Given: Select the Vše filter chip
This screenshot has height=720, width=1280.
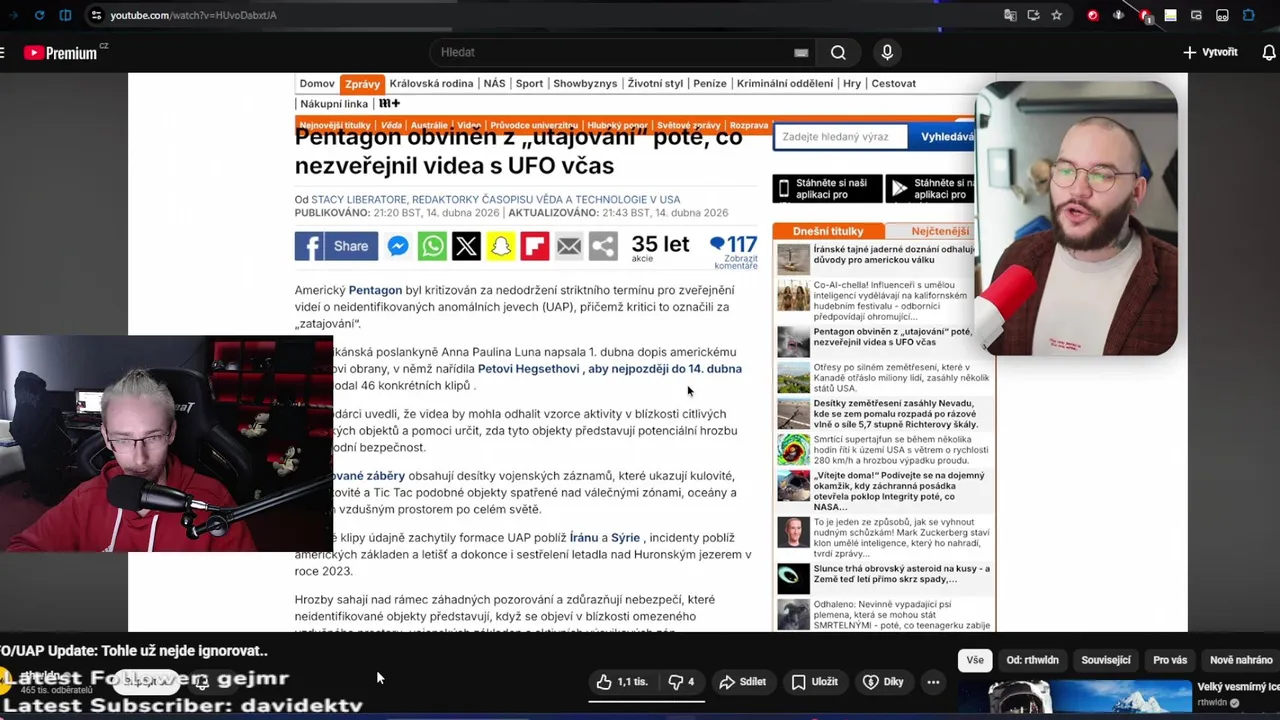Looking at the screenshot, I should pyautogui.click(x=975, y=660).
